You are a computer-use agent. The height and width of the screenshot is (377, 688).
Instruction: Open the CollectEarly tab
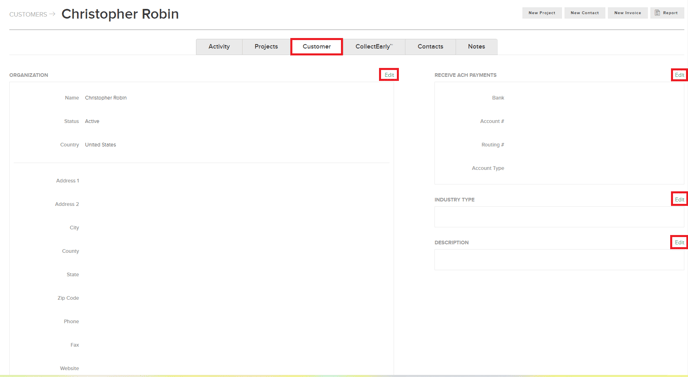tap(374, 47)
